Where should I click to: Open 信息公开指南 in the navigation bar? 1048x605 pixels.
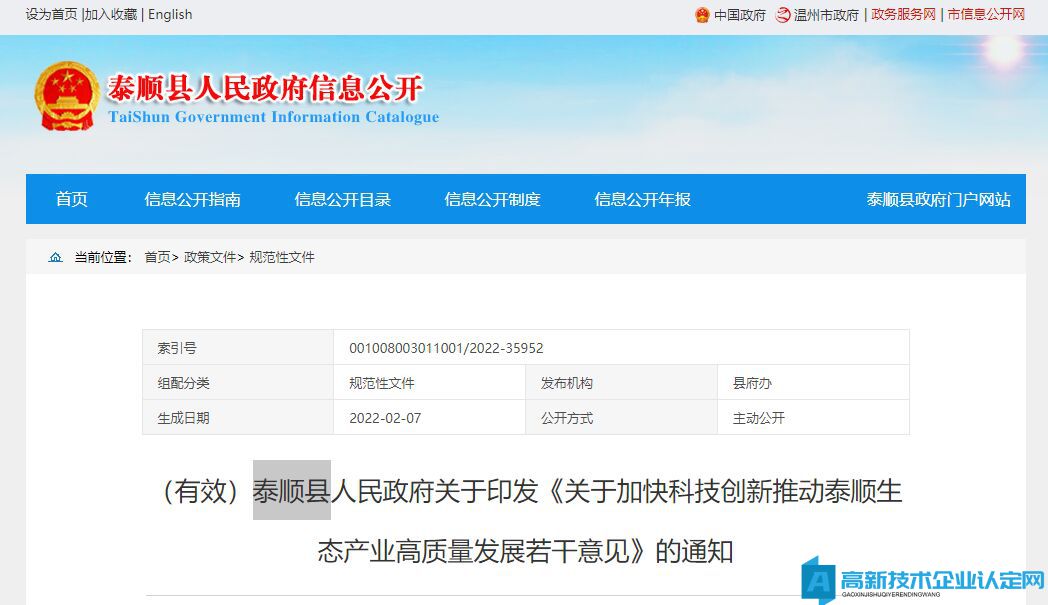(x=192, y=199)
